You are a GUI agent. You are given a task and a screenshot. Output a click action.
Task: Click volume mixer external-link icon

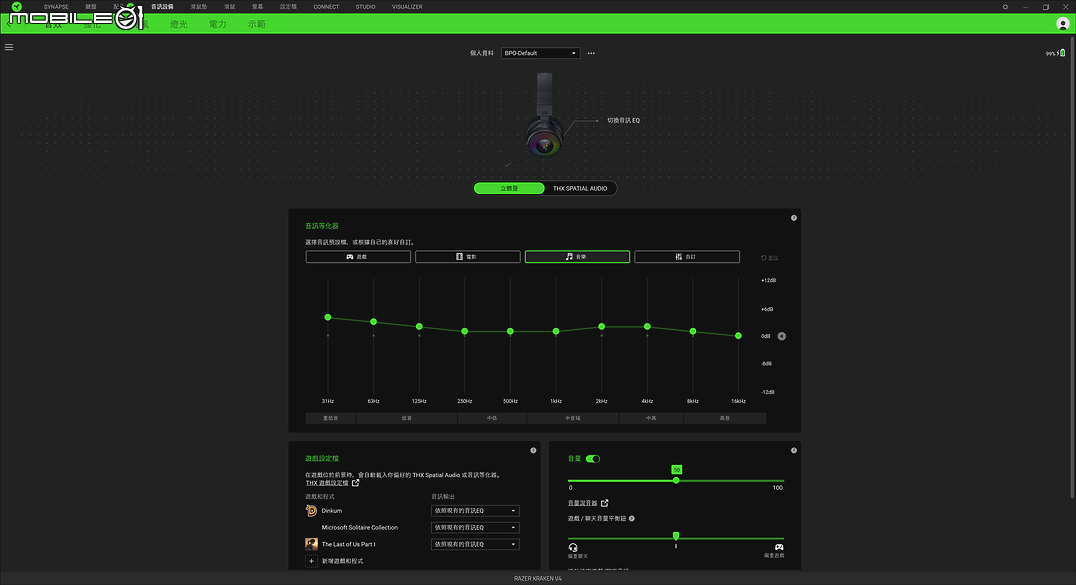click(605, 503)
